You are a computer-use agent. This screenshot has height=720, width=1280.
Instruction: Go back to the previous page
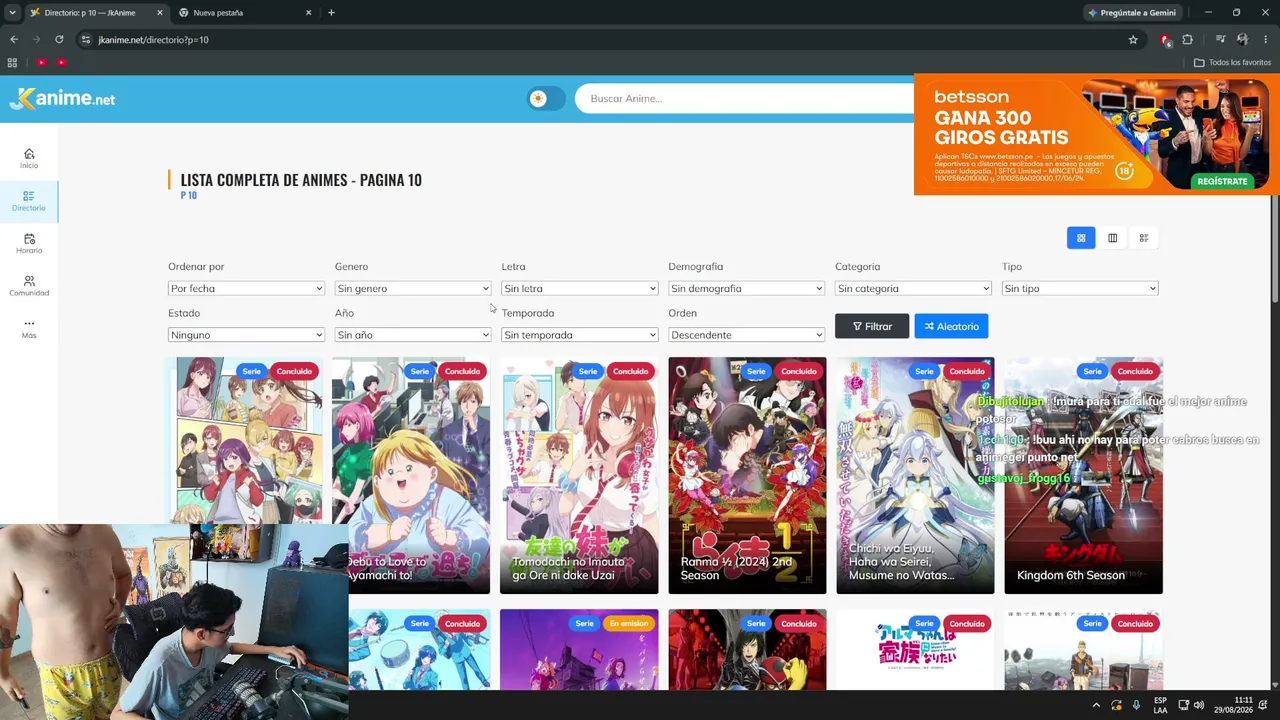pos(14,40)
